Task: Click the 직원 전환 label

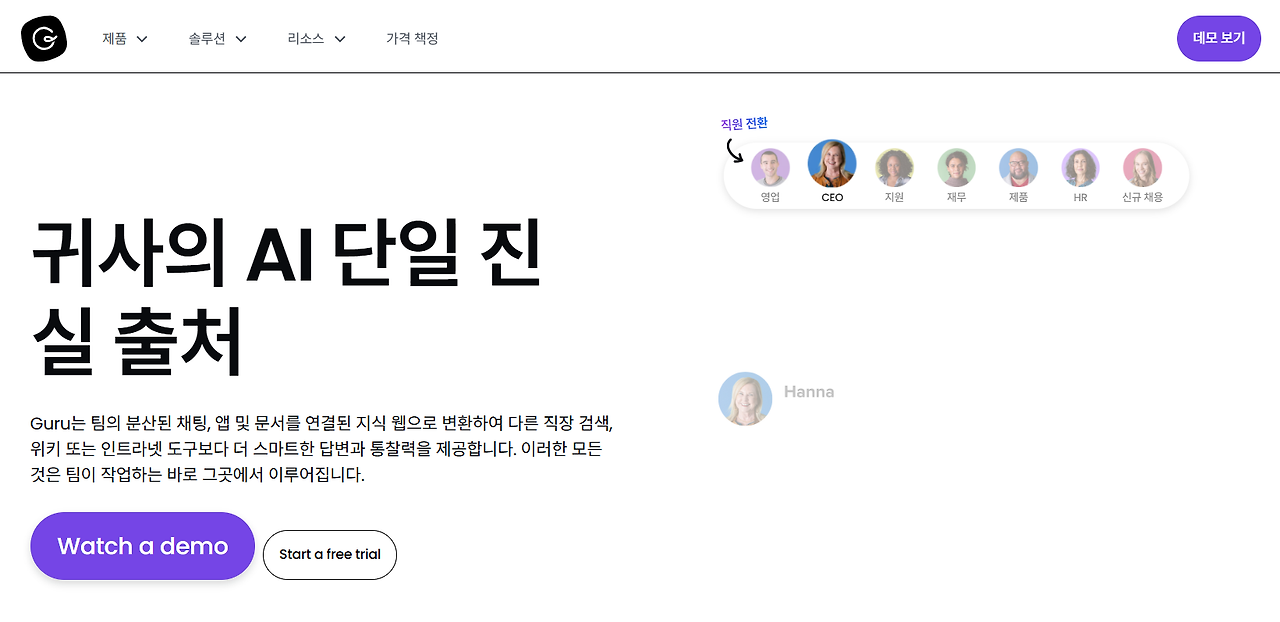Action: coord(744,124)
